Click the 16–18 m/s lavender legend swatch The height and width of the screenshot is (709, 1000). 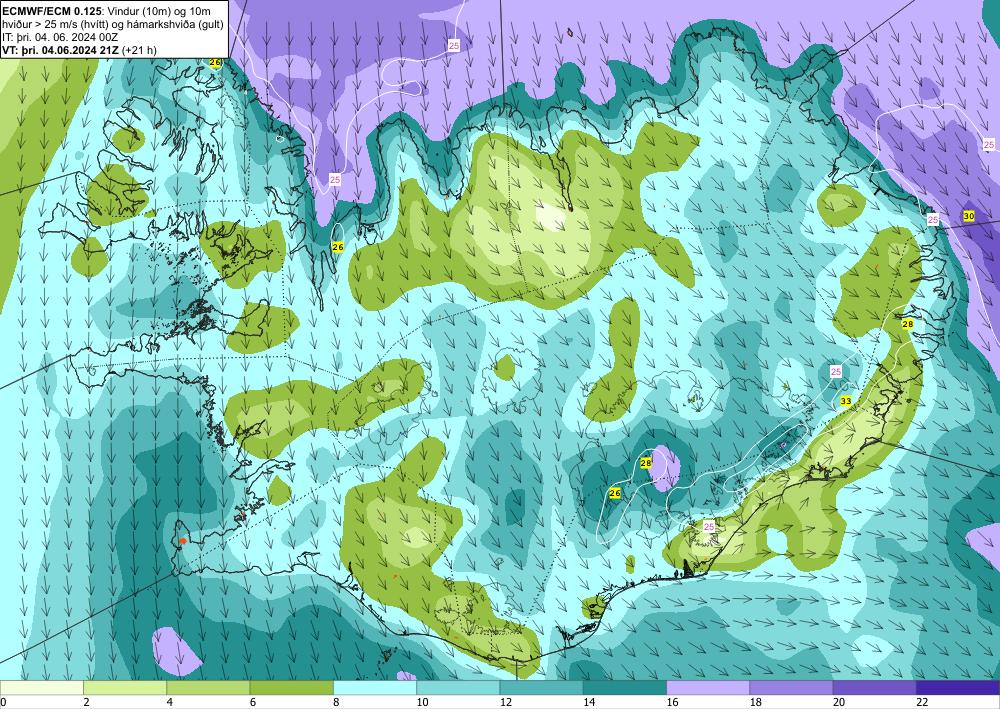click(708, 687)
